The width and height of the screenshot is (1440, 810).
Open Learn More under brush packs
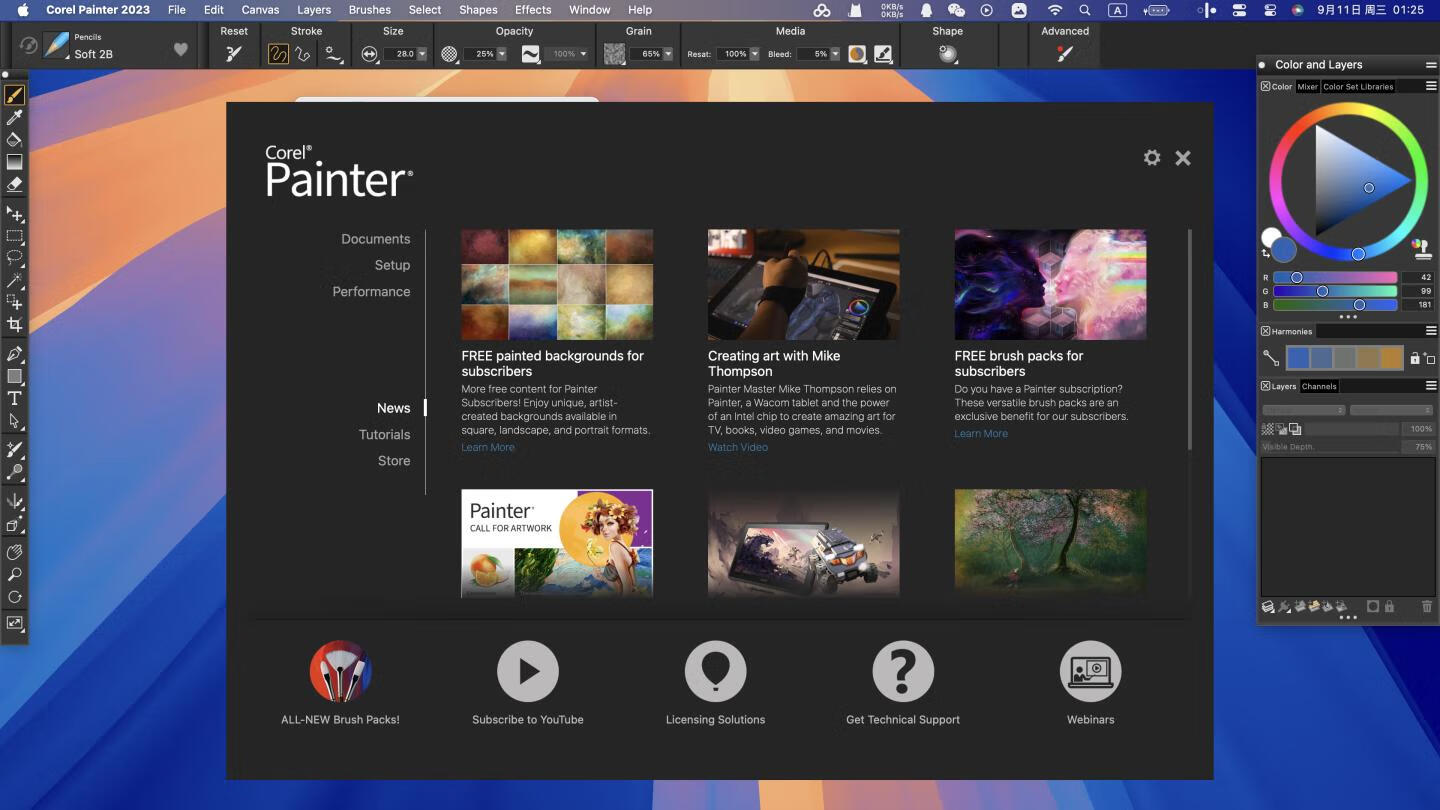coord(981,433)
